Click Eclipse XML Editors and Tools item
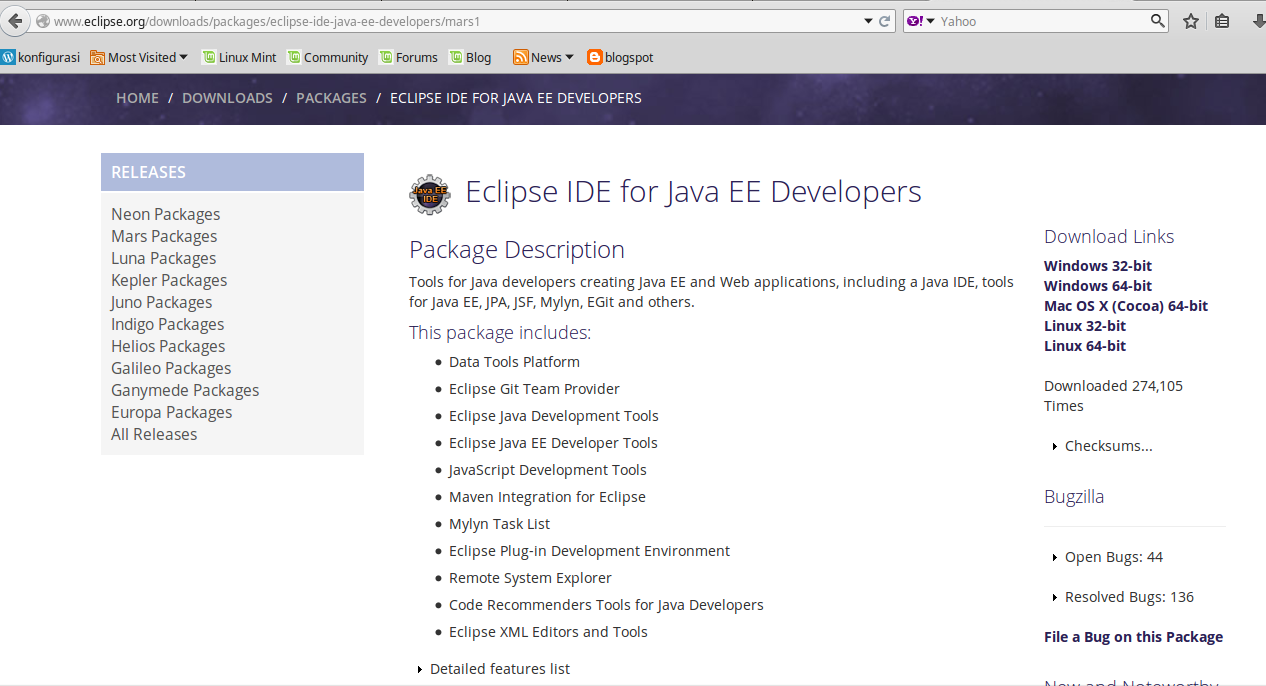This screenshot has height=686, width=1266. pyautogui.click(x=548, y=632)
